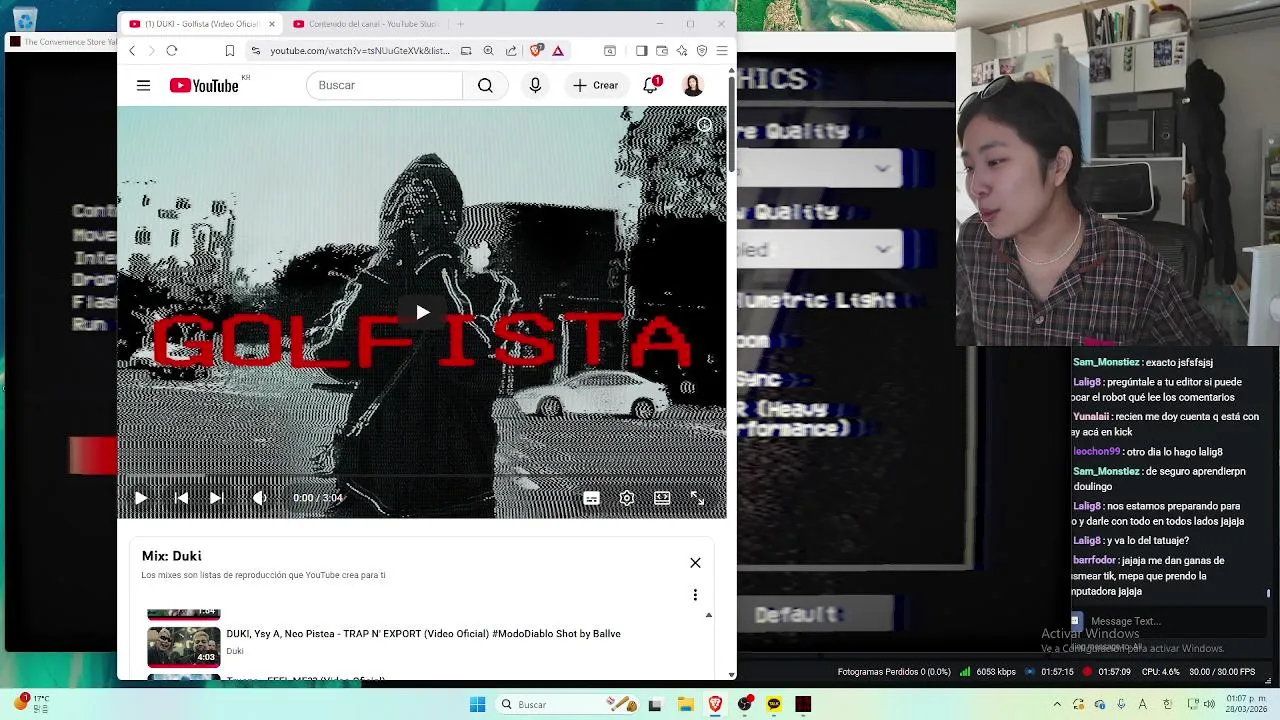Viewport: 1280px width, 720px height.
Task: Open KakaoTalk from the taskbar
Action: 774,705
